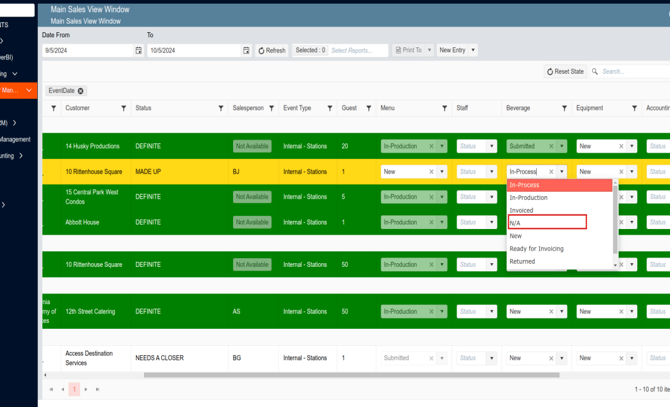Click the Search input field
The width and height of the screenshot is (670, 407).
point(630,72)
